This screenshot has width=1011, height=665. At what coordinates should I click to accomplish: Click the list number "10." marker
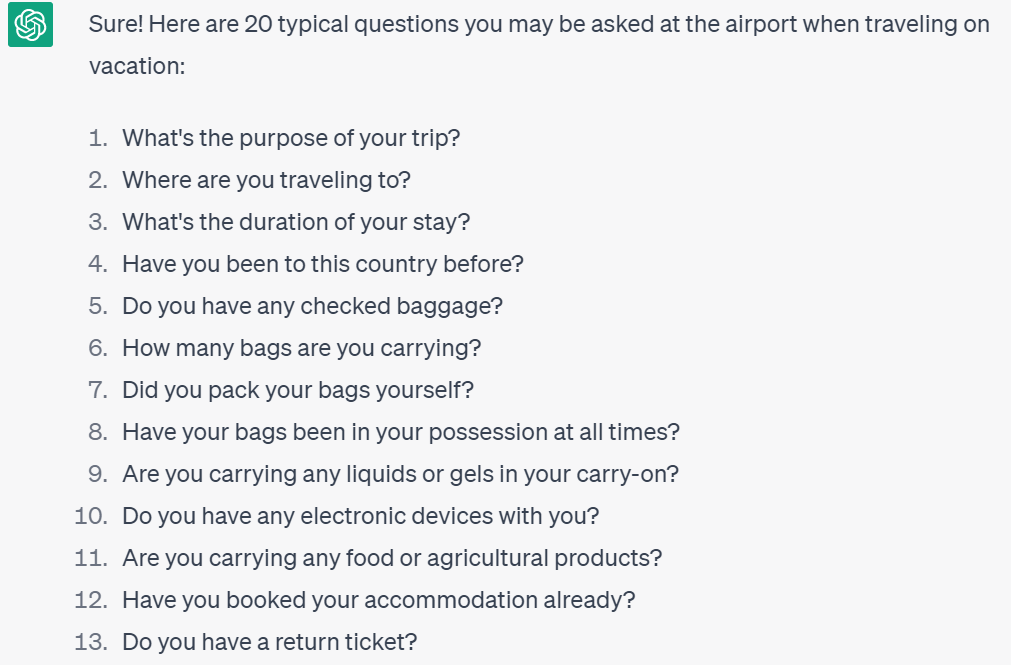91,516
